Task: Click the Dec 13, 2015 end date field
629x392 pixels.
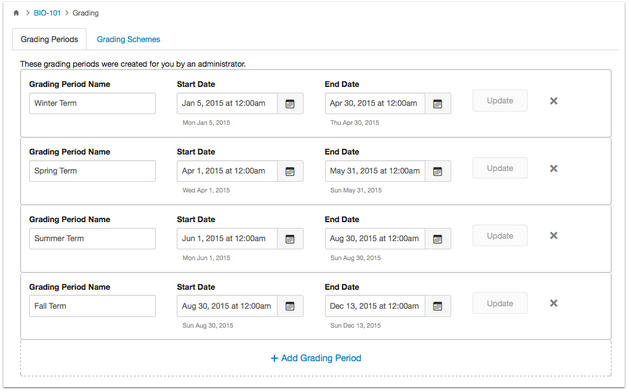Action: coord(375,306)
